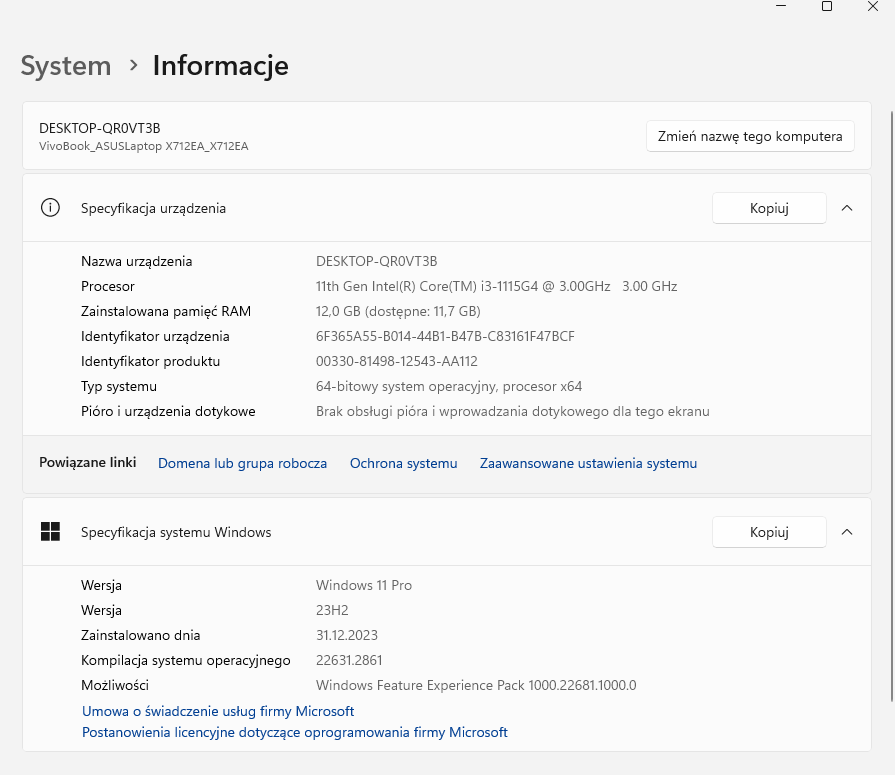Minimize the Settings window
This screenshot has height=775, width=895.
pos(780,6)
